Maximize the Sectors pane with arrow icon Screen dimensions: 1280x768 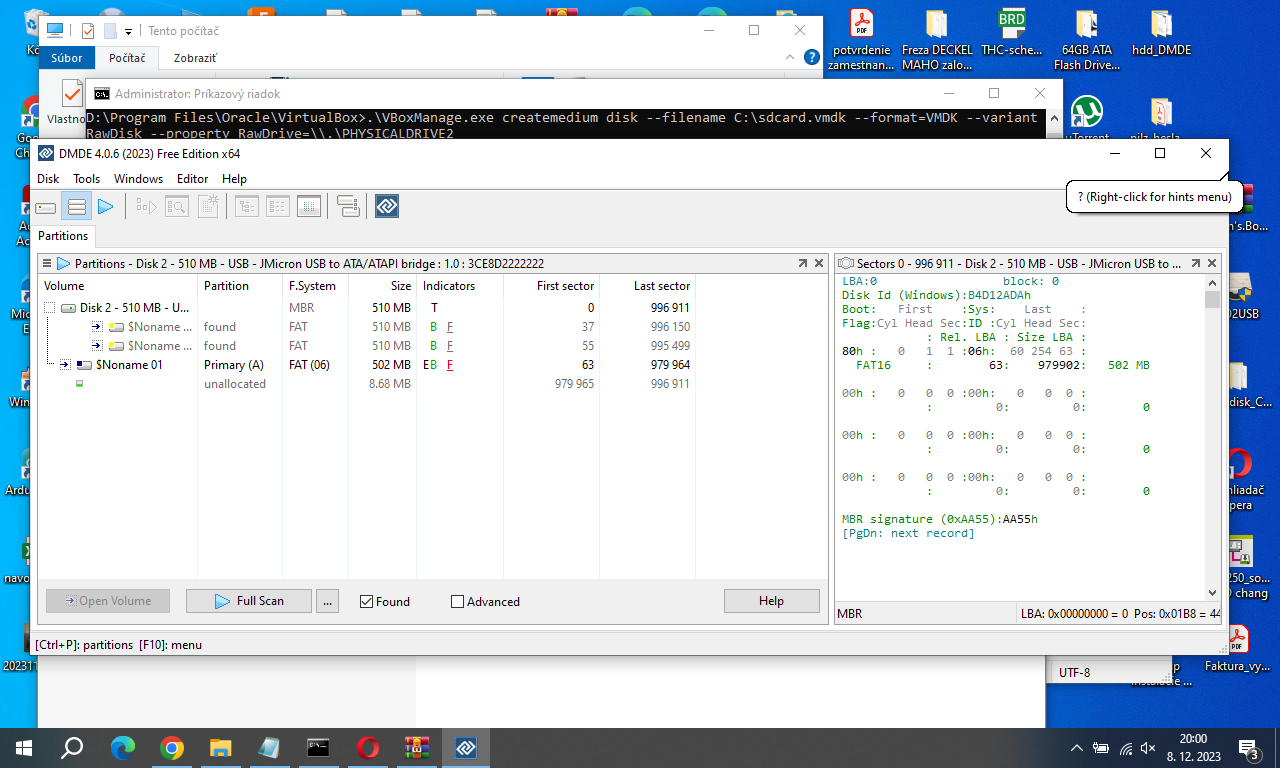(1196, 263)
